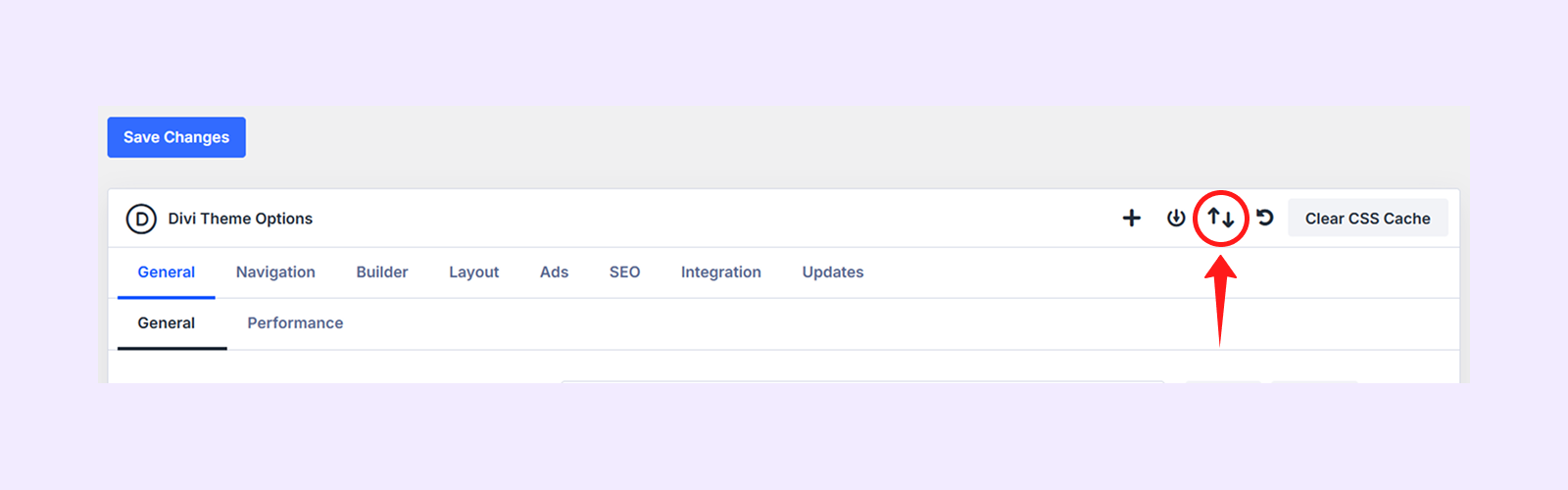The height and width of the screenshot is (490, 1568).
Task: Click the plus icon in the options header
Action: [1131, 218]
